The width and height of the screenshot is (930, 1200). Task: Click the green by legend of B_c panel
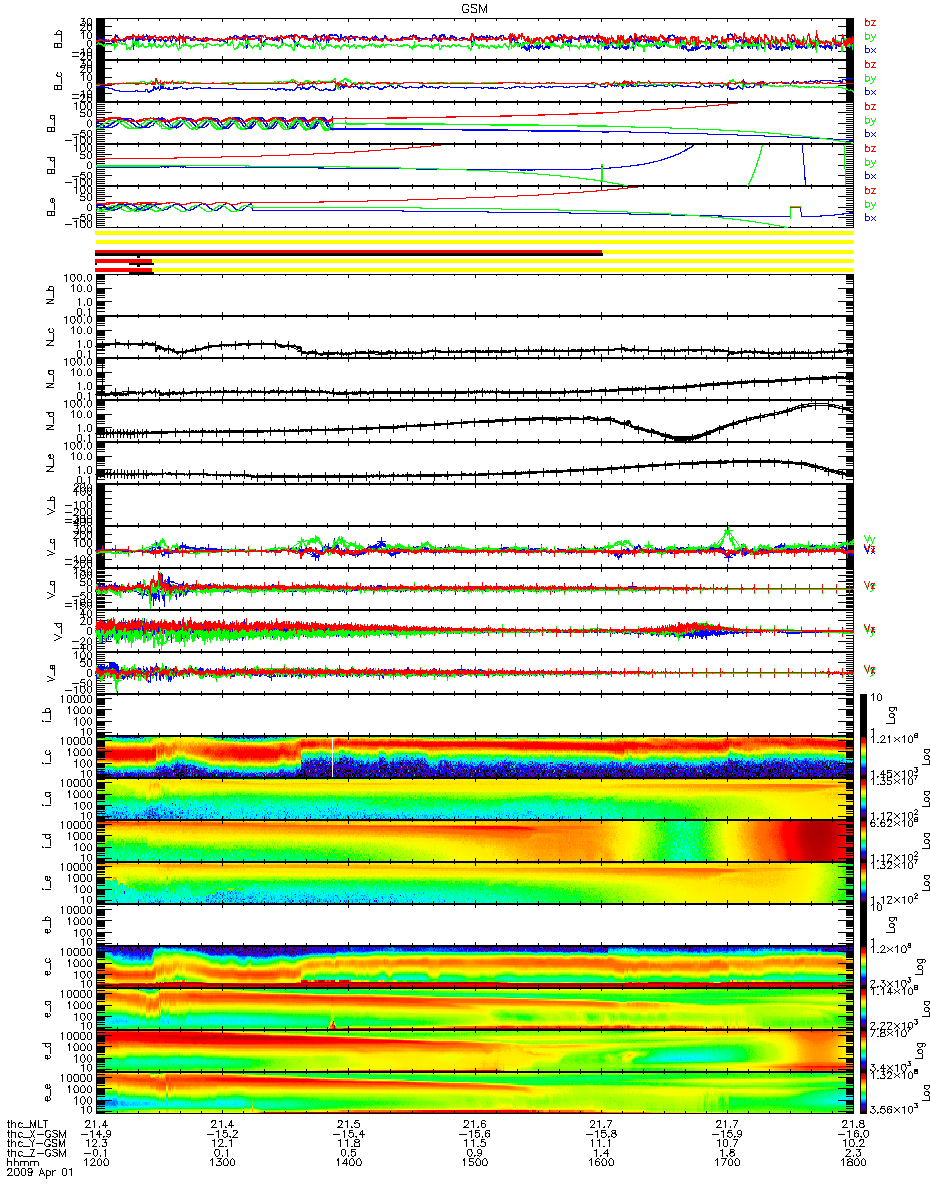coord(870,78)
